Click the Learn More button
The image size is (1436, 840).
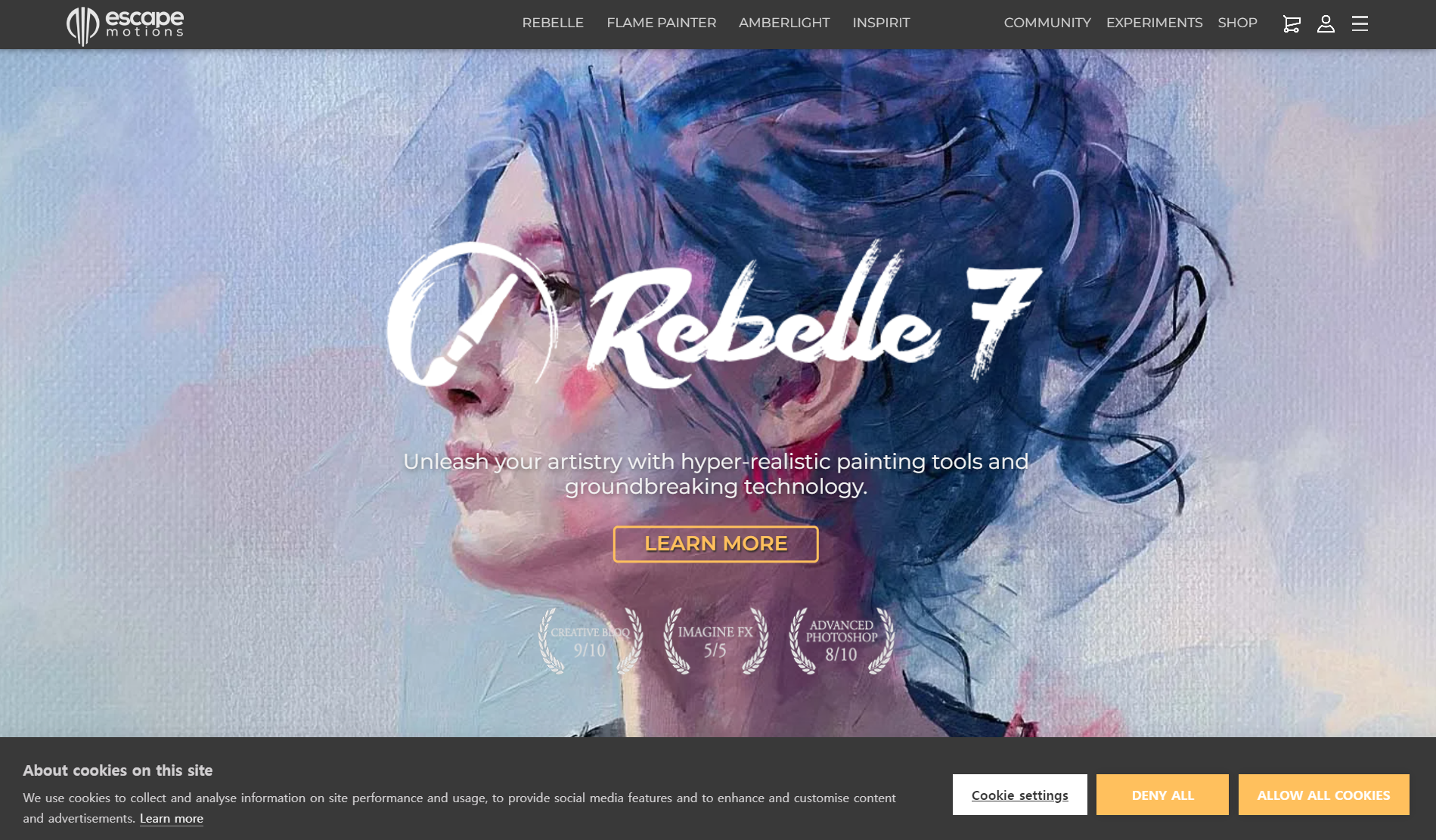[x=715, y=544]
